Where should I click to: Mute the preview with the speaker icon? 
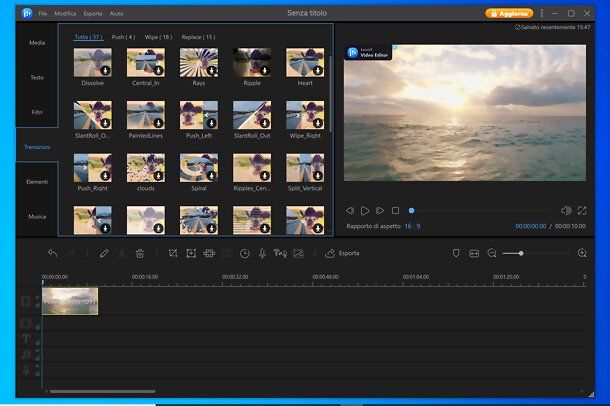(x=566, y=210)
